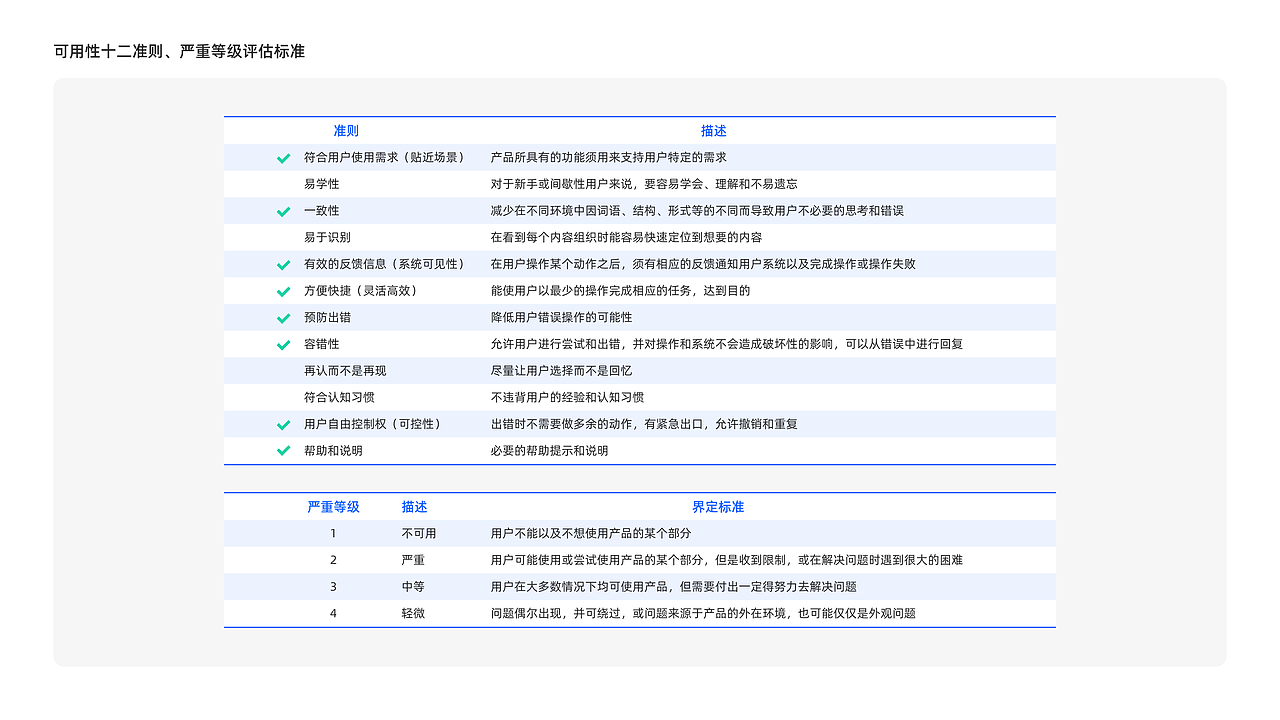Select the 易学性 criterion cell
Viewport: 1280px width, 720px height.
click(x=322, y=184)
